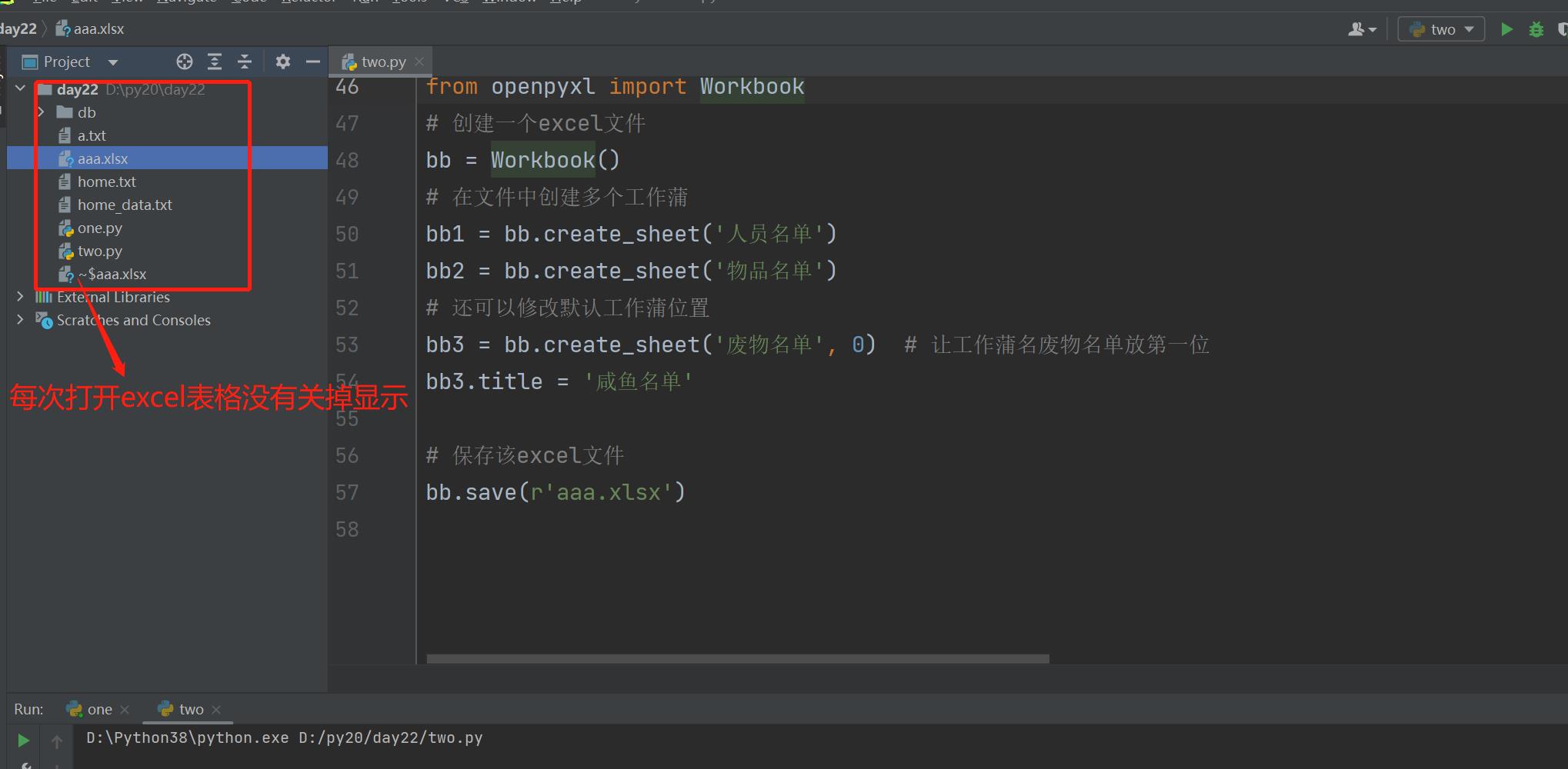Collapse the day22 root folder
Image resolution: width=1568 pixels, height=769 pixels.
(21, 88)
